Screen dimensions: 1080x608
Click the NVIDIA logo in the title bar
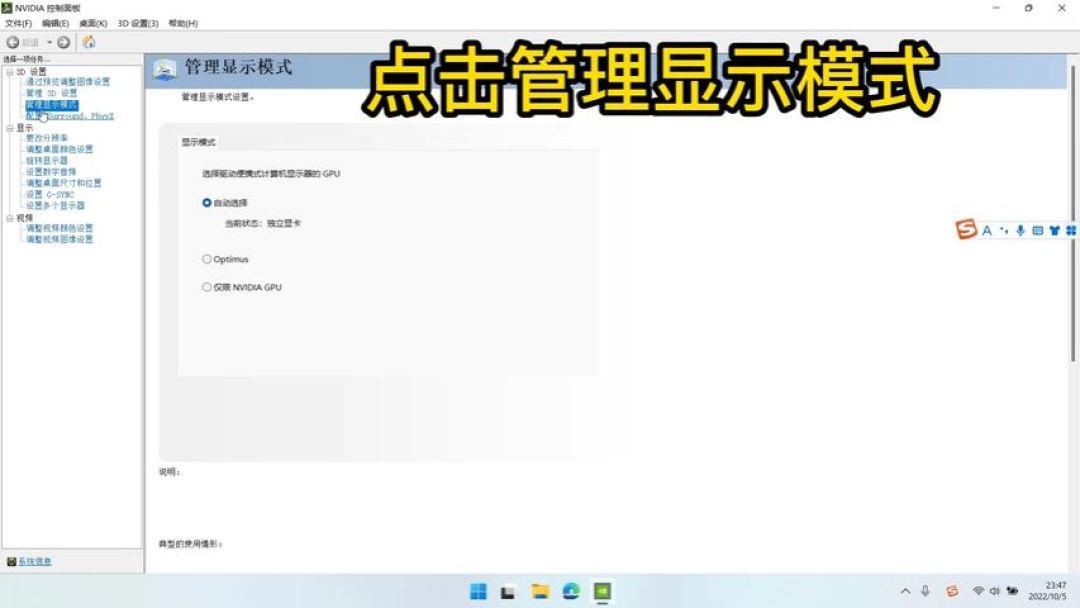pyautogui.click(x=7, y=8)
